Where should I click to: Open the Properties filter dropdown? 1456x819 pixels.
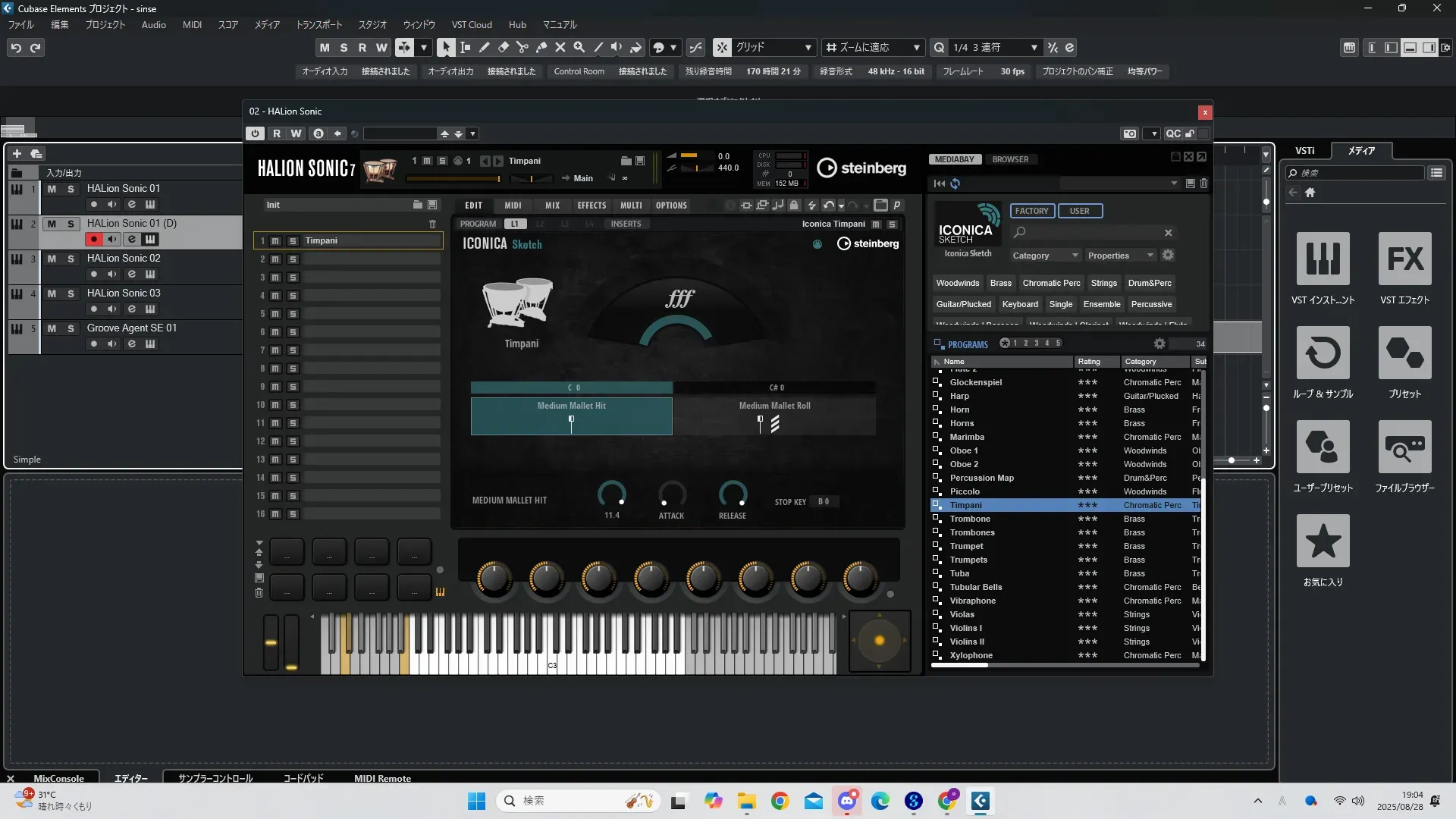pos(1120,256)
